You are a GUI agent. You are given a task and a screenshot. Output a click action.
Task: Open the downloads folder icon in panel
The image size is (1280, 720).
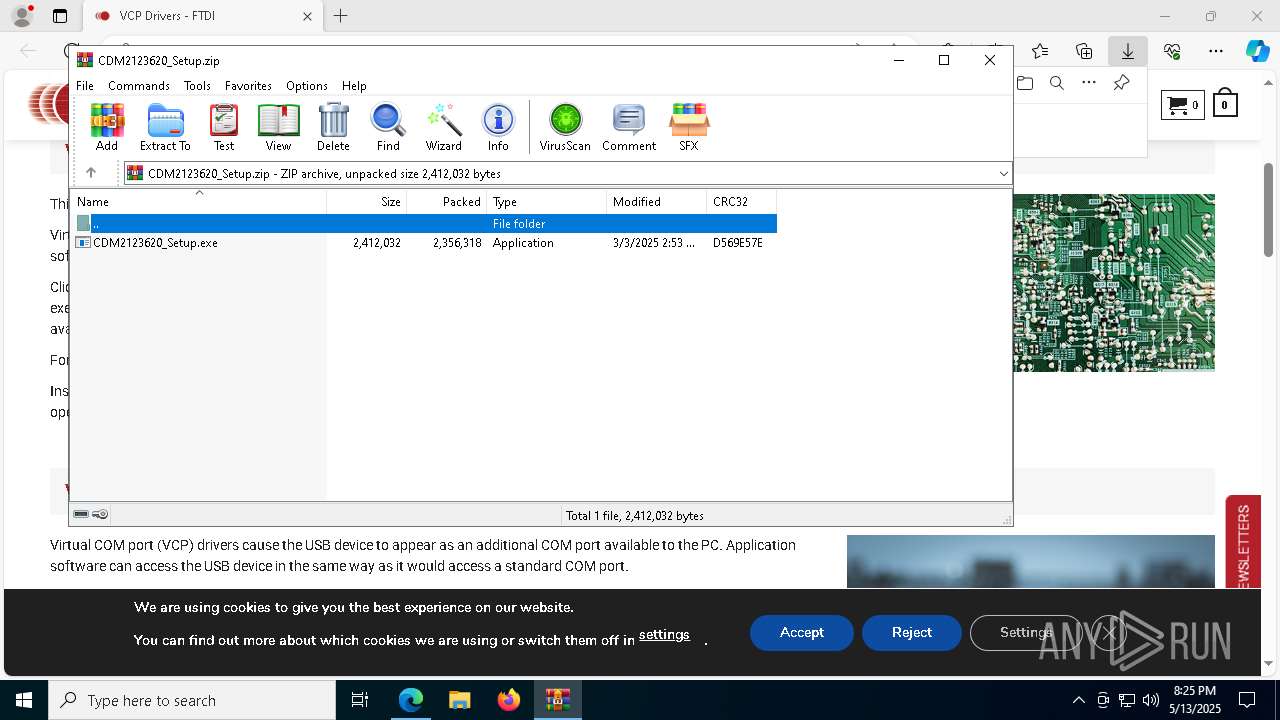[1025, 83]
